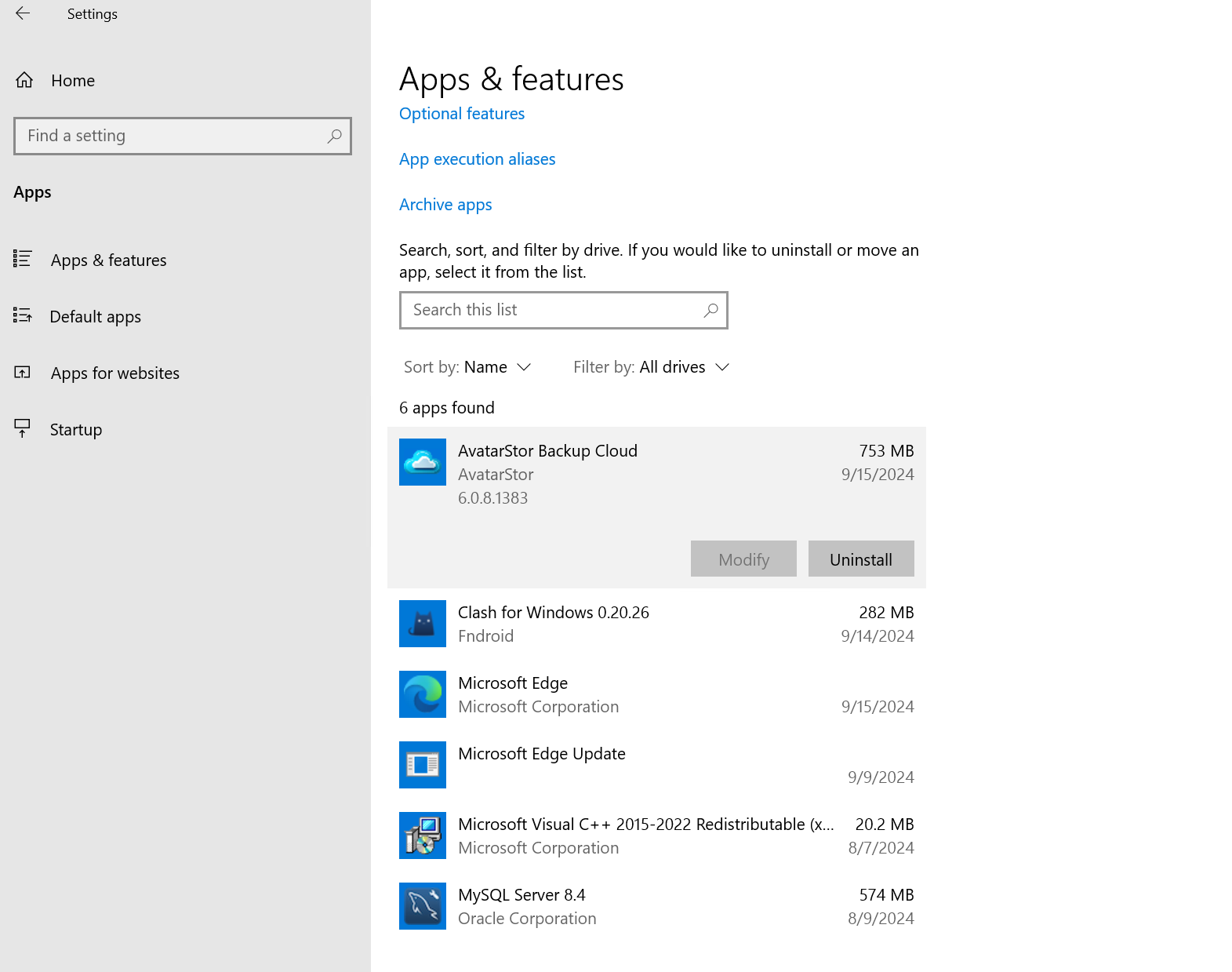Open the Default apps section
This screenshot has width=1232, height=972.
point(95,316)
